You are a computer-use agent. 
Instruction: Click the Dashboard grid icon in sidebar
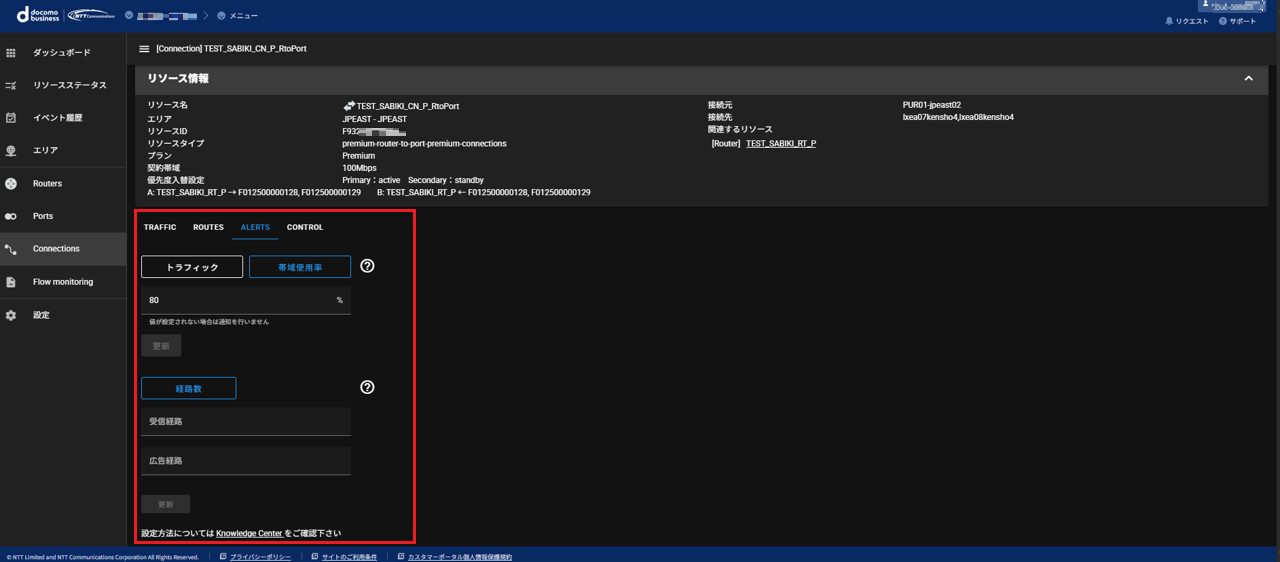point(11,52)
